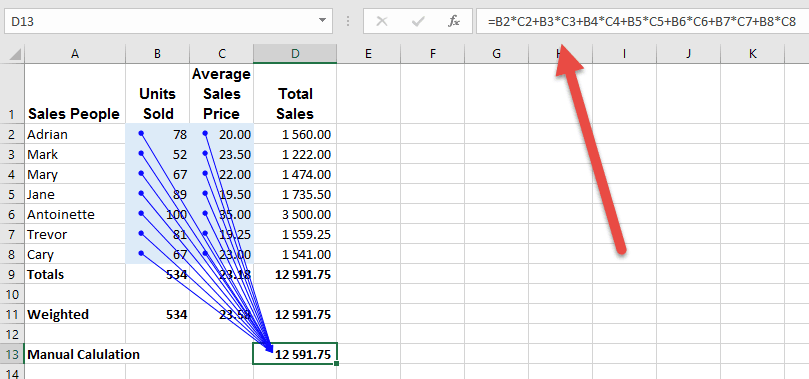Select total sales value 1 560.00
The height and width of the screenshot is (379, 809).
coord(295,134)
